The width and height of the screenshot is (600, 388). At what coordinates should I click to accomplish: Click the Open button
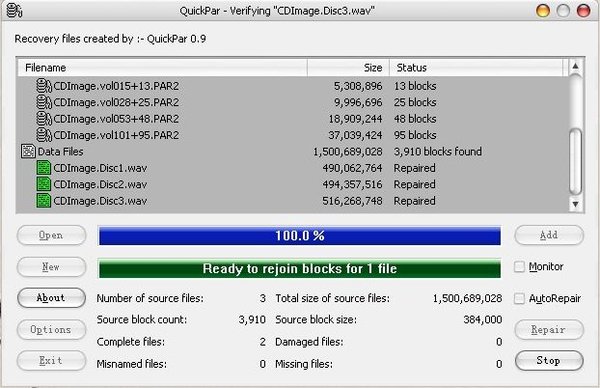(51, 235)
